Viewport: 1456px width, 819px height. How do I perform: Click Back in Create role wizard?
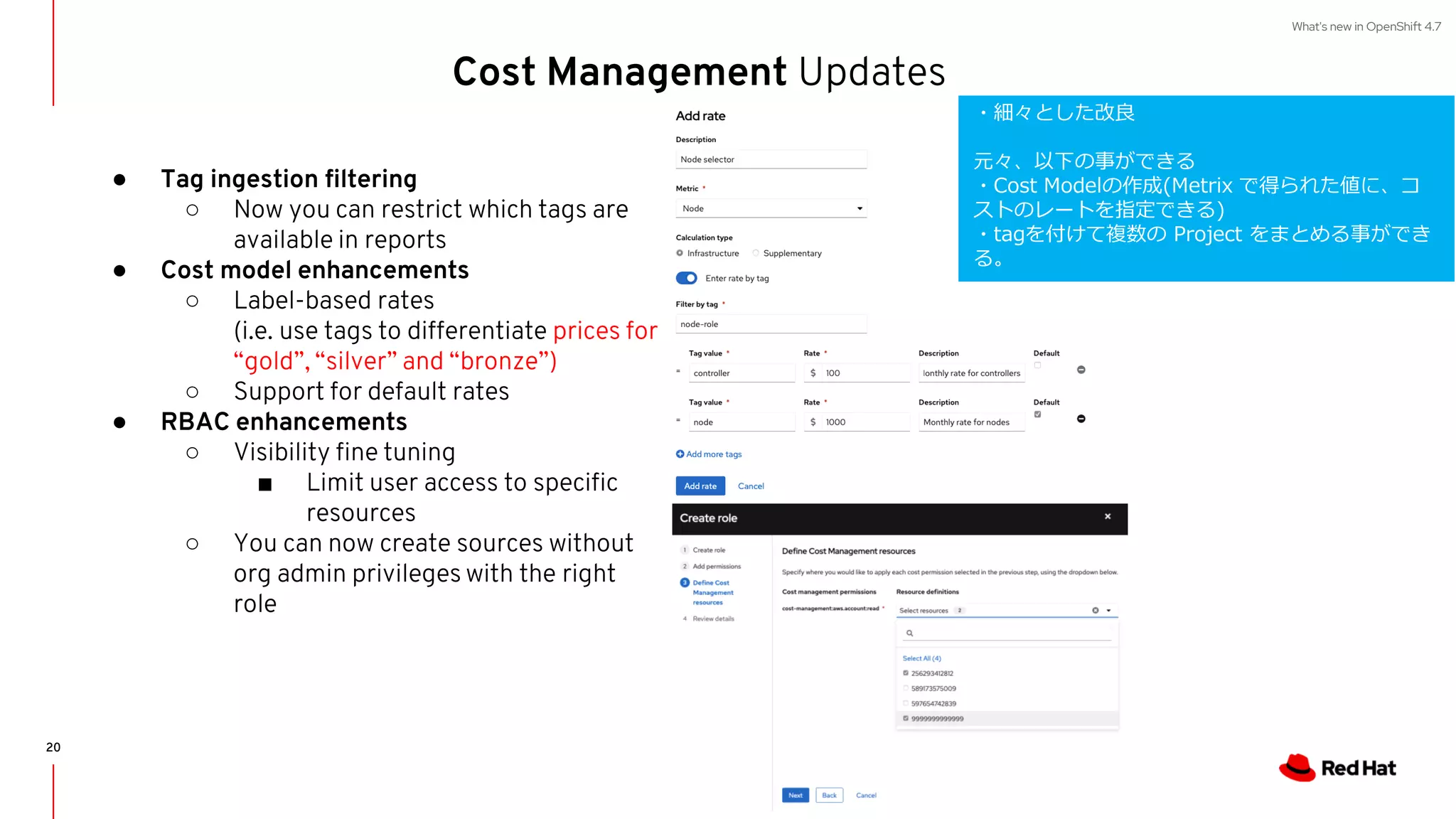coord(829,795)
